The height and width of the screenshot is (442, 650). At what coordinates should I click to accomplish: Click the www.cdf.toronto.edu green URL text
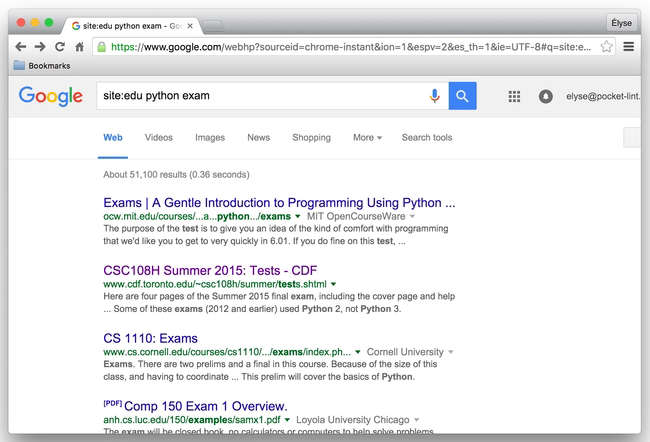coord(215,284)
